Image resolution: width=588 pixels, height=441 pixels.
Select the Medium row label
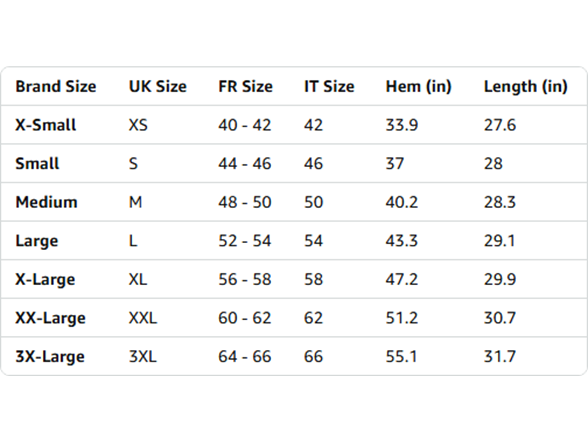click(46, 202)
